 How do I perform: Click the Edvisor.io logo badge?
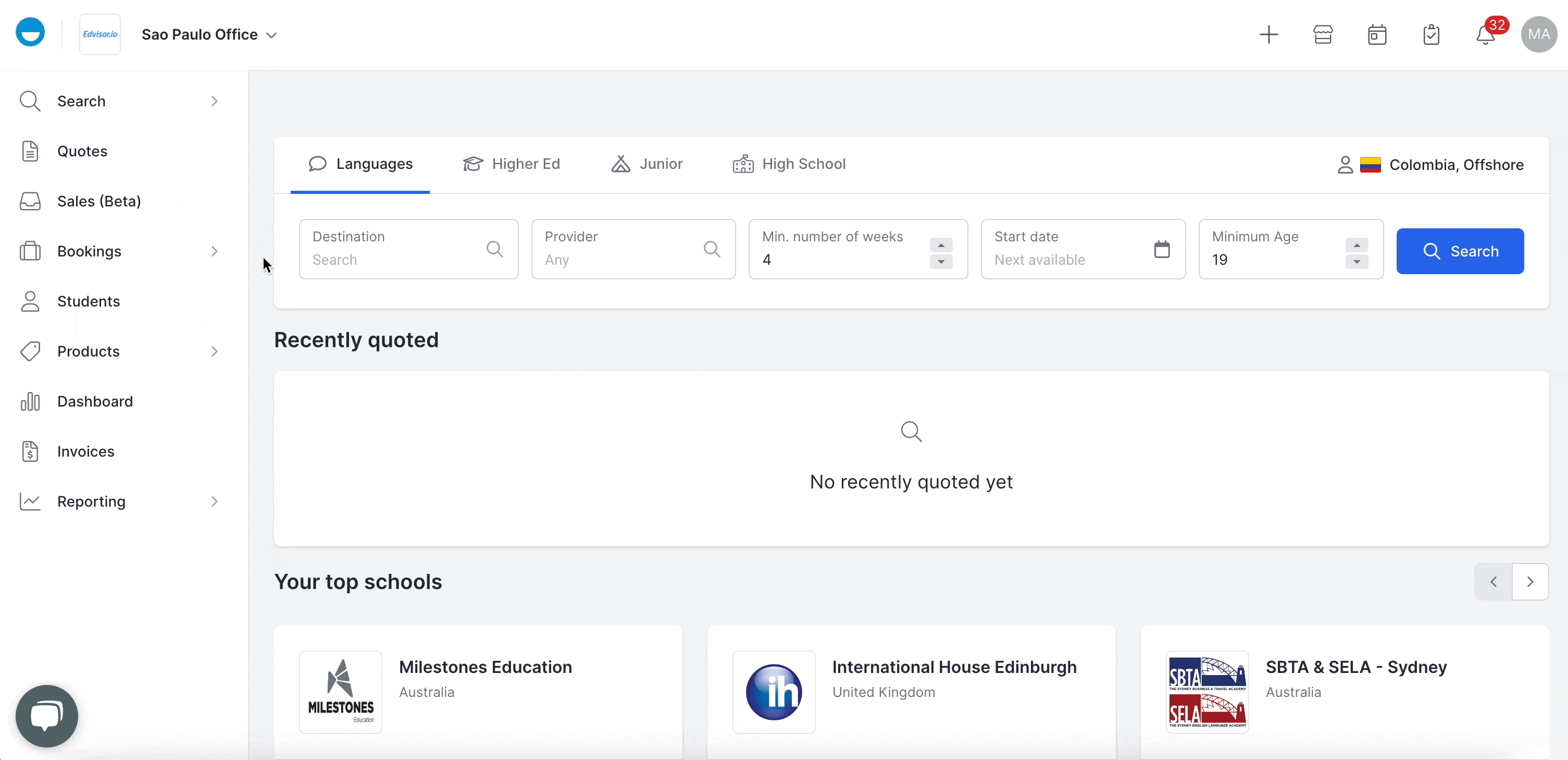[100, 34]
